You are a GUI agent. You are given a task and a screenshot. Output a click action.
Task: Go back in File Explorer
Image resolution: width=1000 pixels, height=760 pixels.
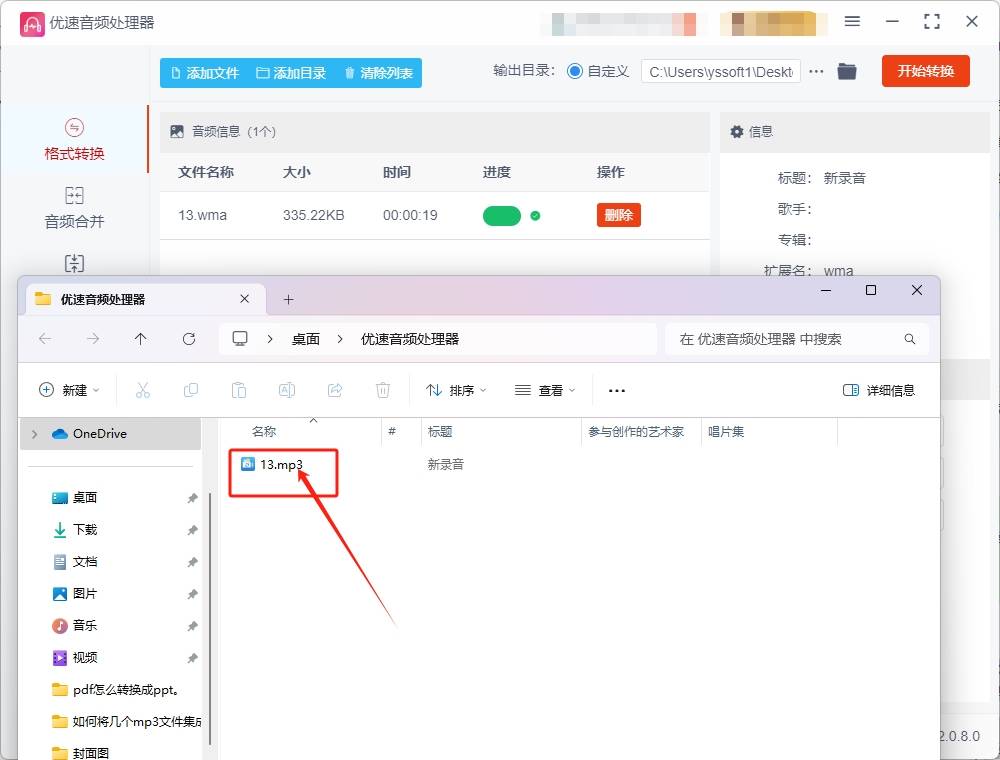(45, 339)
